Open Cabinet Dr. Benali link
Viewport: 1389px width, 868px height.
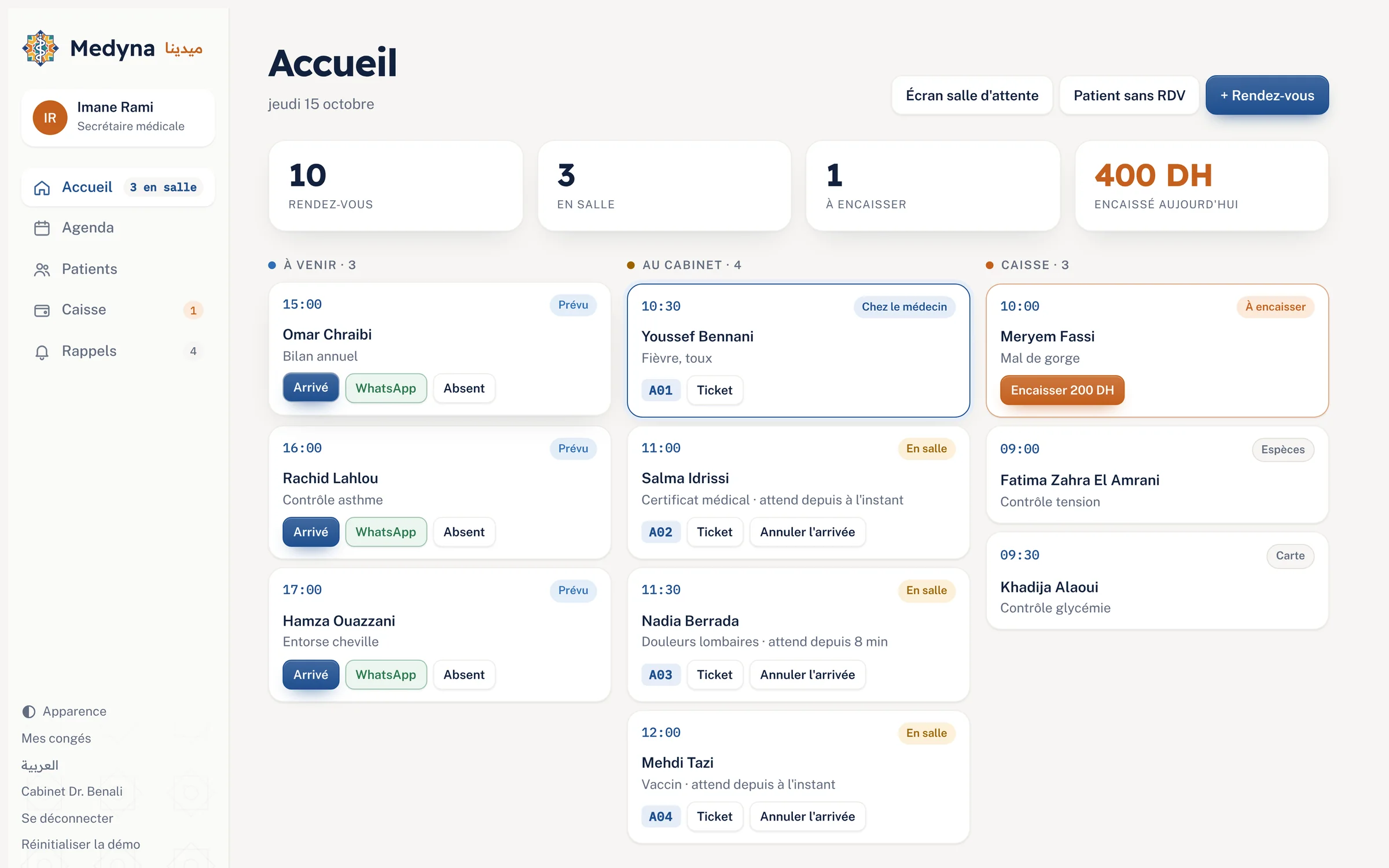(72, 791)
